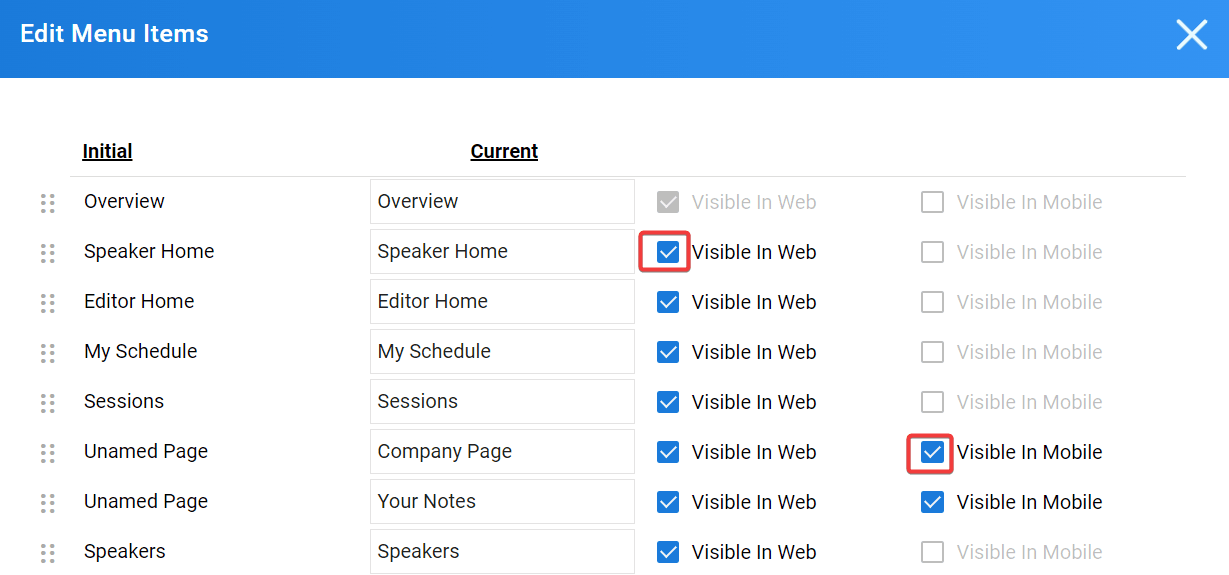Toggle Visible In Mobile for Your Notes
Screen dimensions: 1229x575
point(932,502)
